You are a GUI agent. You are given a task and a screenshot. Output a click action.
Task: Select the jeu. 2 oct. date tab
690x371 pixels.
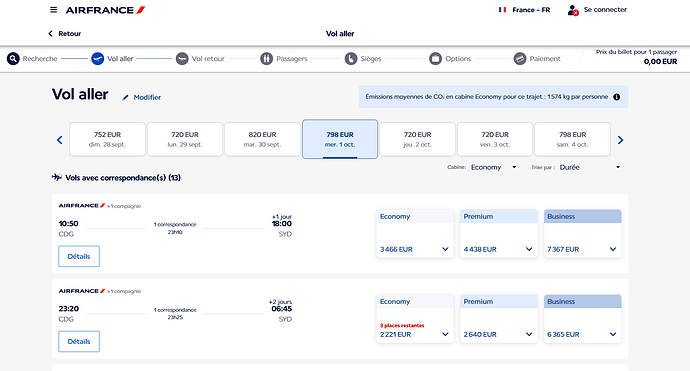(417, 139)
